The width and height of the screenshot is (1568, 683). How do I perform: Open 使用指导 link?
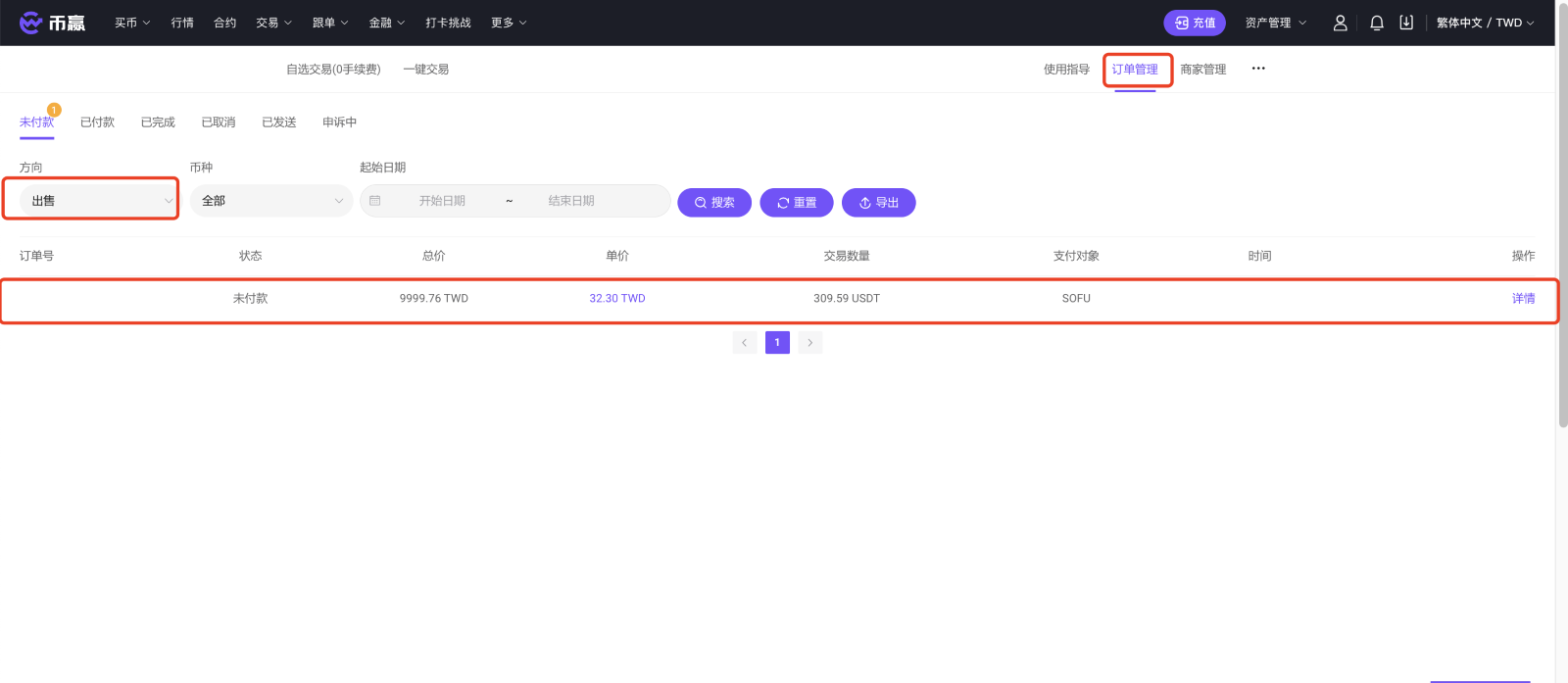click(x=1066, y=69)
